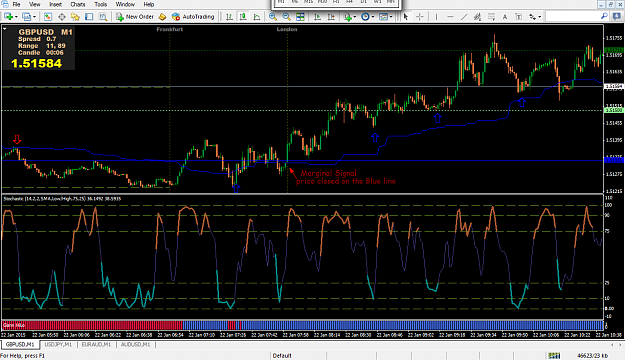Select the arrows objects icon
Screen dimensions: 625x360
pos(533,17)
